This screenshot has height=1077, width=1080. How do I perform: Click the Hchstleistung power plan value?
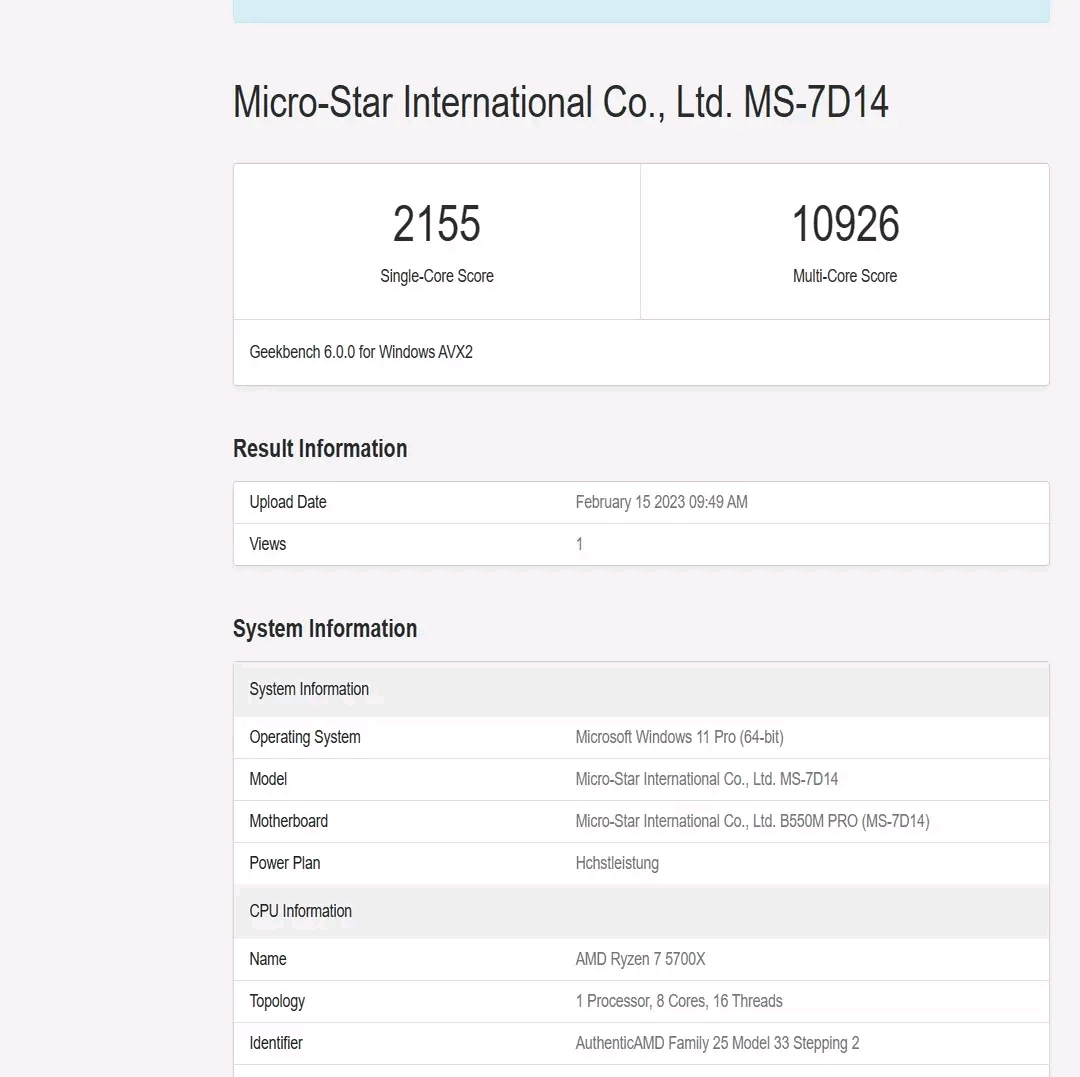(617, 863)
